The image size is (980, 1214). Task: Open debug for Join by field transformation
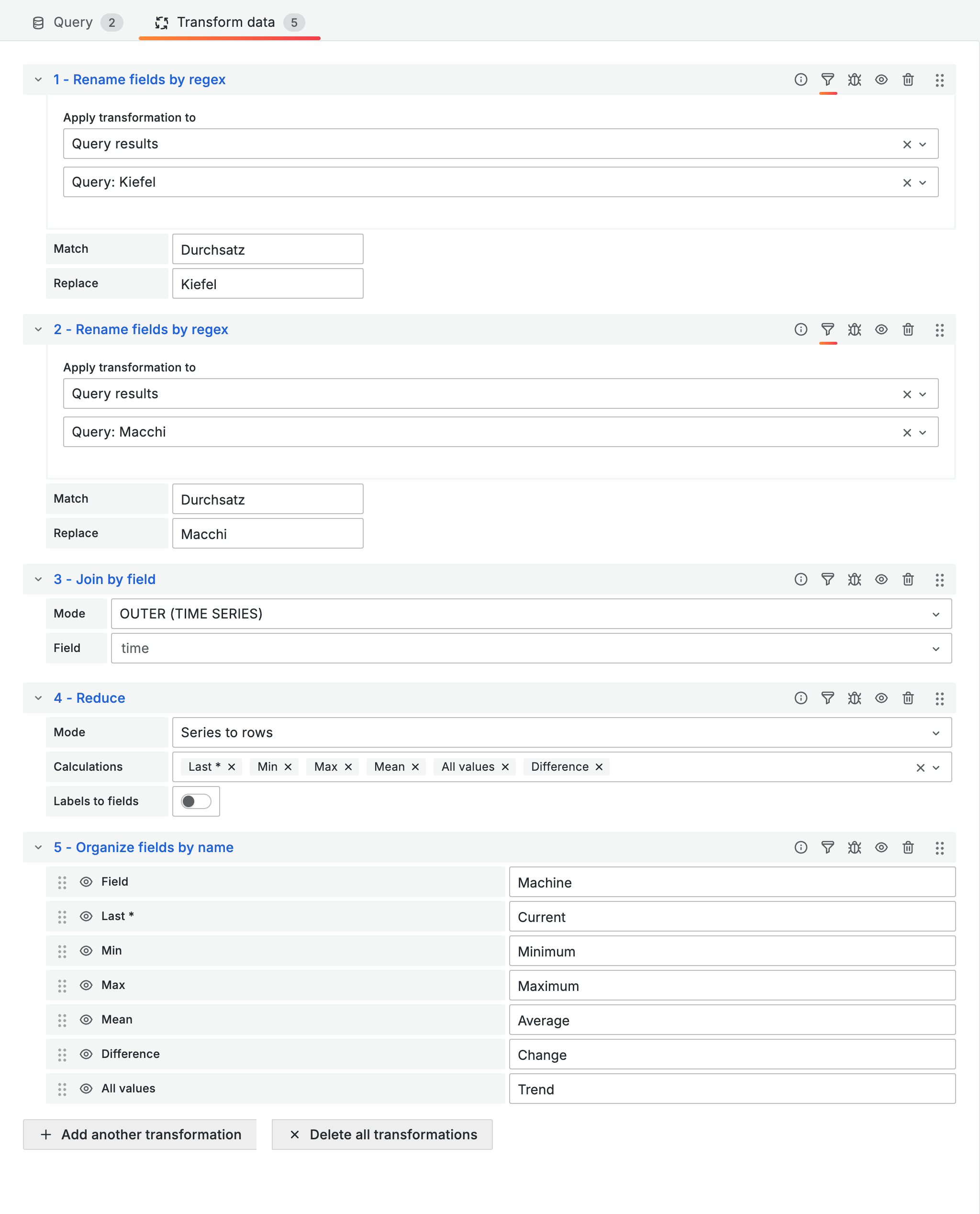tap(854, 579)
